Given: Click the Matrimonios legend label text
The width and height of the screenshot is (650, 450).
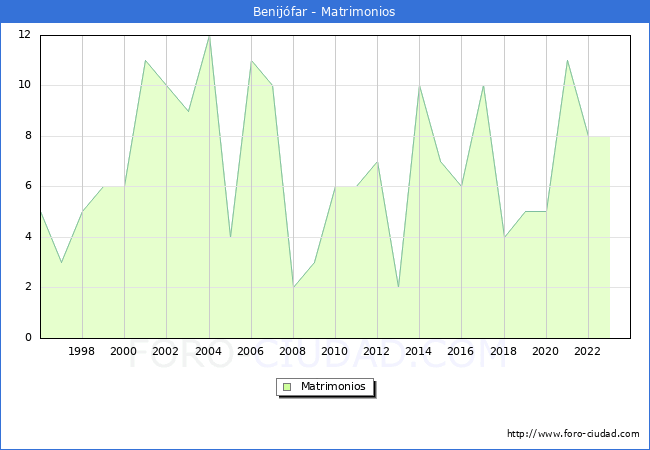Looking at the screenshot, I should pyautogui.click(x=333, y=386).
